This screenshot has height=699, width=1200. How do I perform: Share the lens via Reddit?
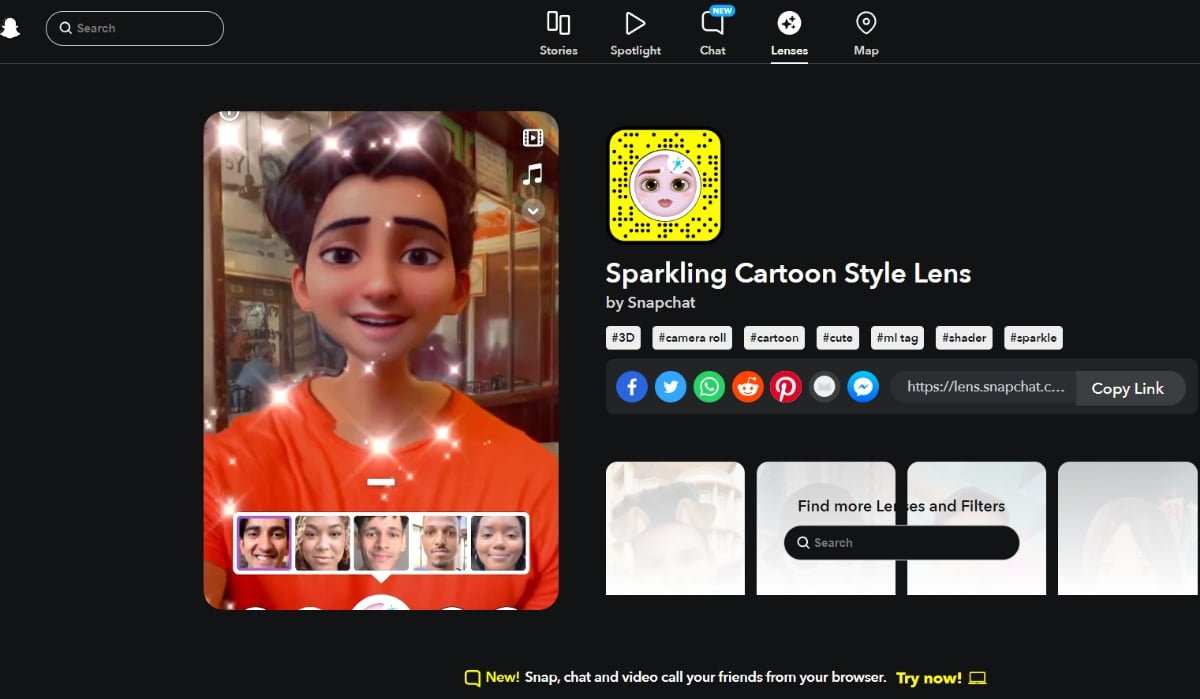coord(747,386)
